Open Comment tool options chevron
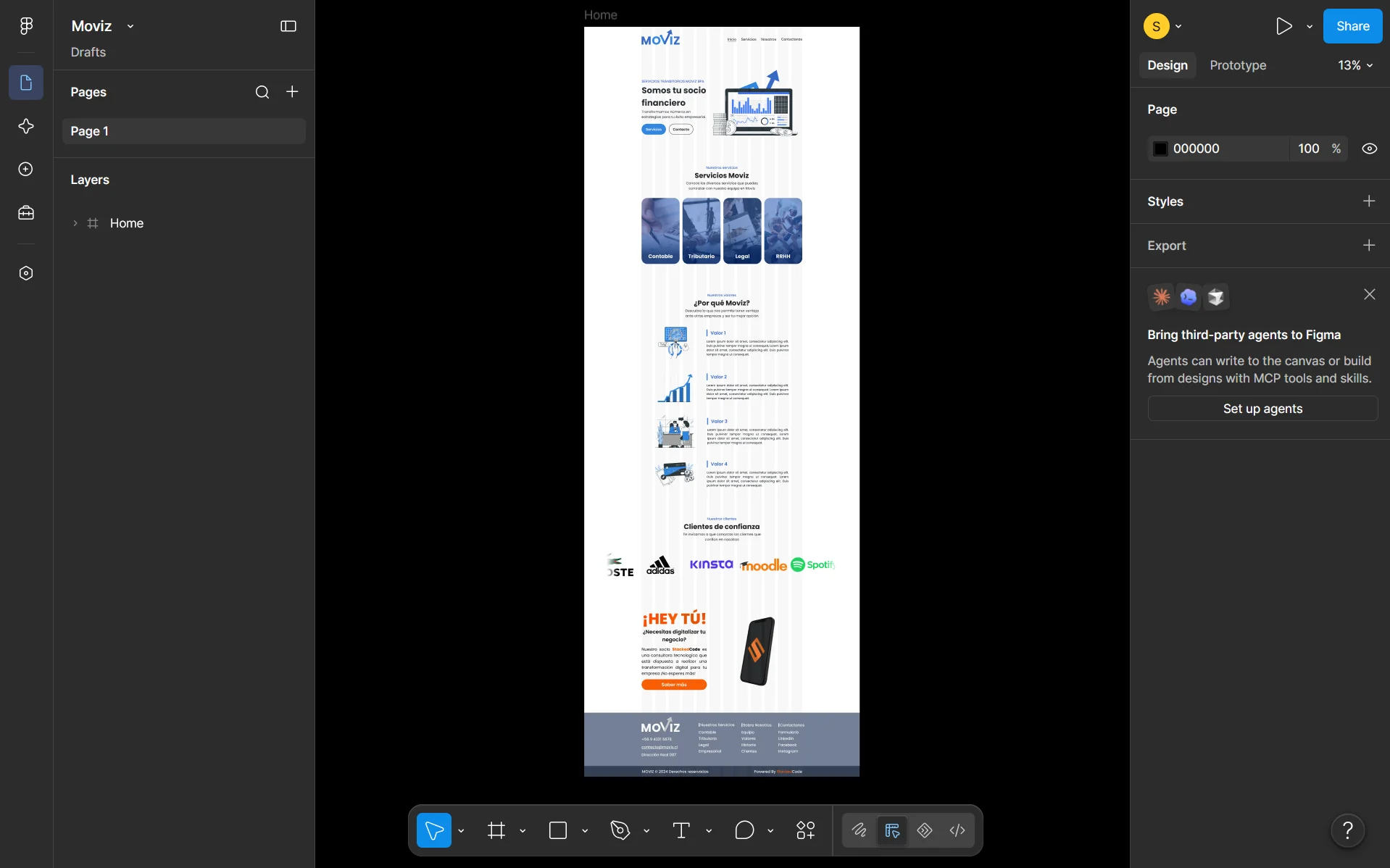The image size is (1390, 868). pyautogui.click(x=770, y=831)
